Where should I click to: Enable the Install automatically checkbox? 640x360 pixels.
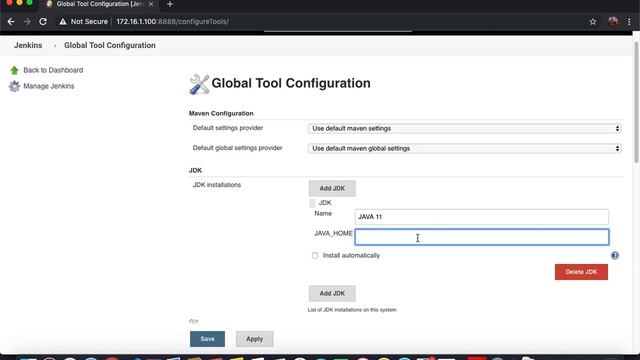[315, 256]
